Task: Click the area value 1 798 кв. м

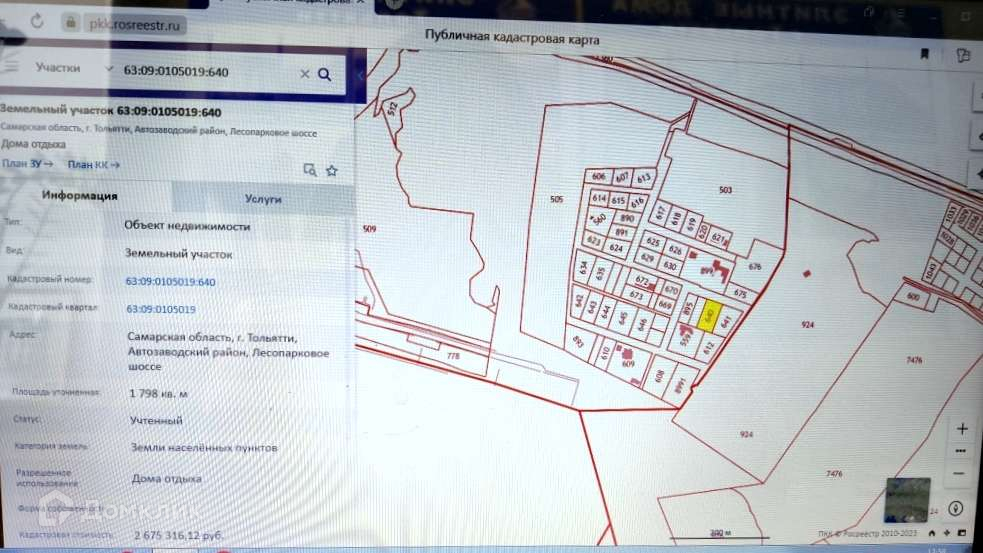Action: 158,394
